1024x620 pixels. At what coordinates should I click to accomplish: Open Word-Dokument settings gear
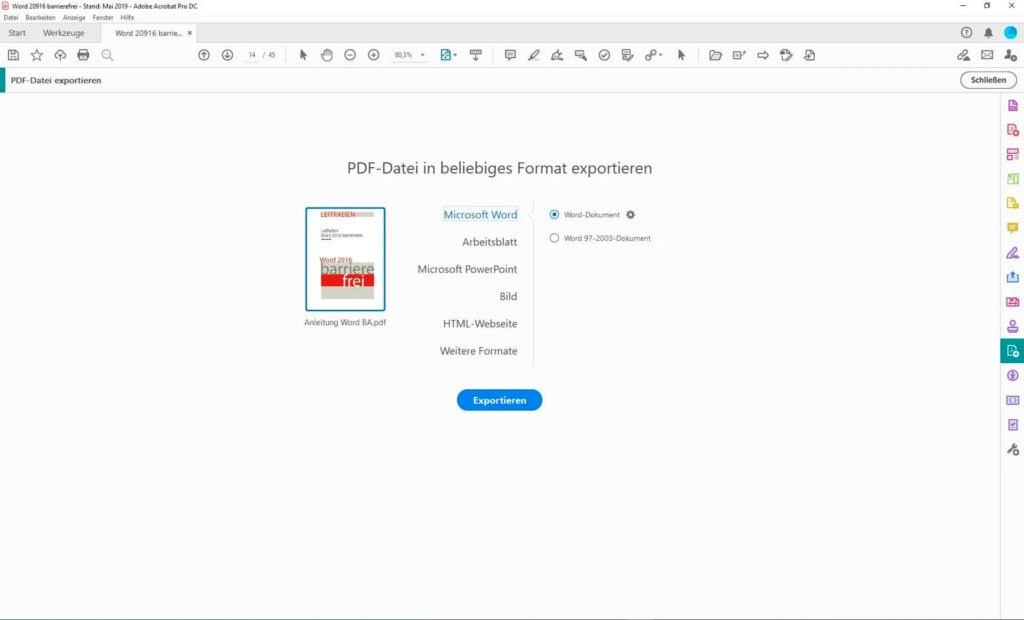630,214
